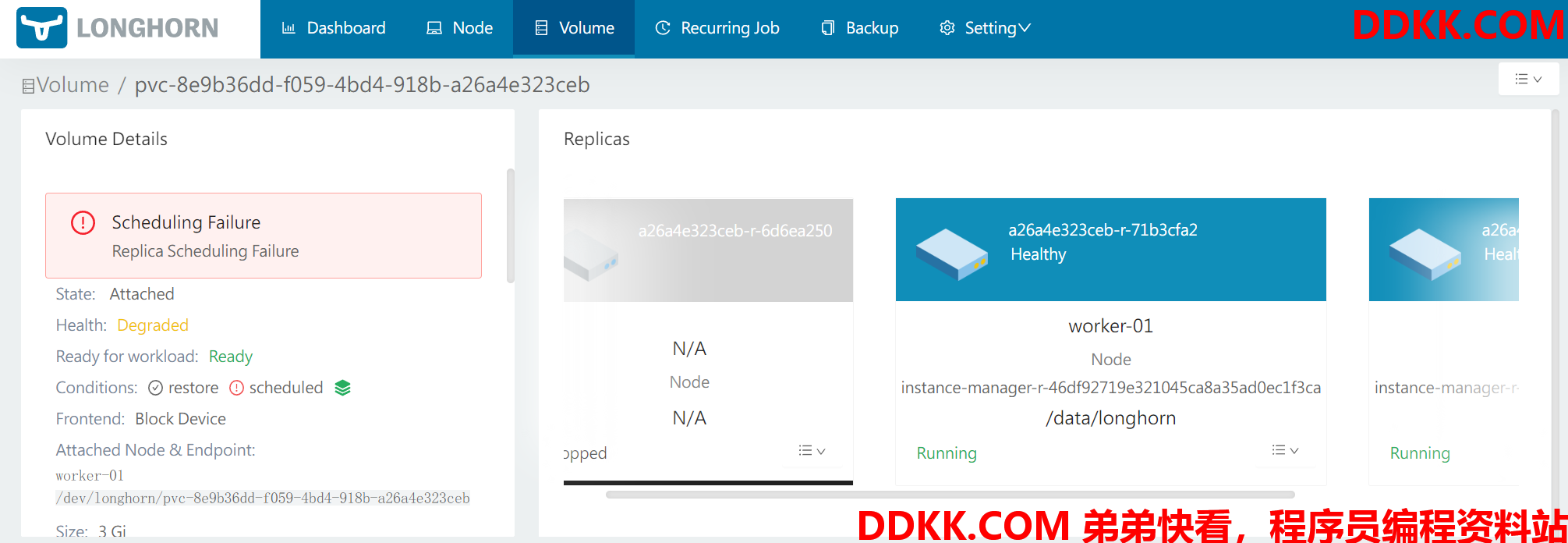1568x543 pixels.
Task: Click replica name a26a4e323ceb-r-71b3cfa2
Action: [x=1103, y=230]
